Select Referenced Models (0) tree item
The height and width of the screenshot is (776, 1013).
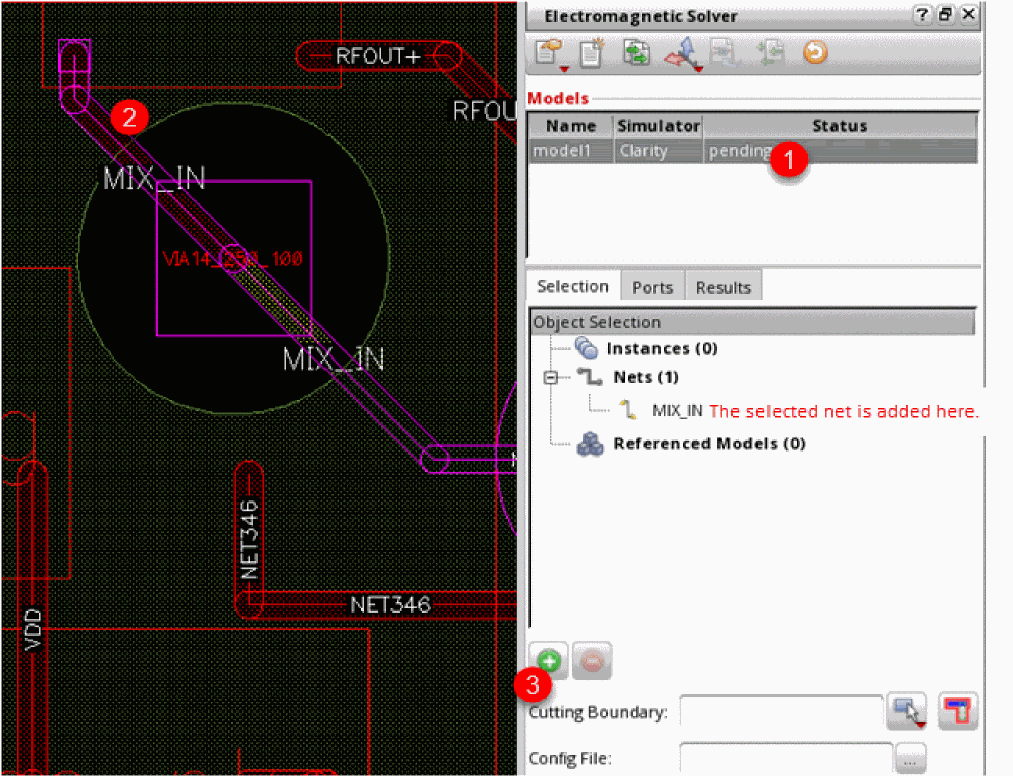coord(708,444)
